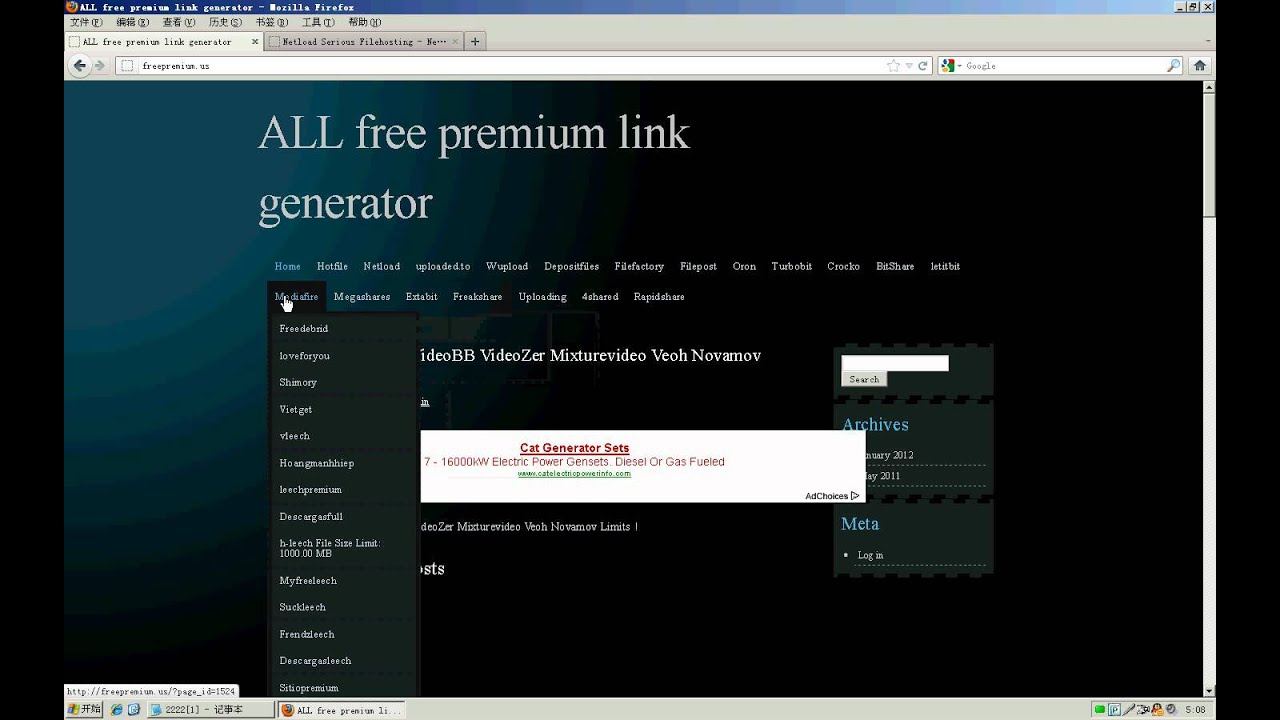Open the Uploading navigation link
The height and width of the screenshot is (720, 1280).
(542, 296)
